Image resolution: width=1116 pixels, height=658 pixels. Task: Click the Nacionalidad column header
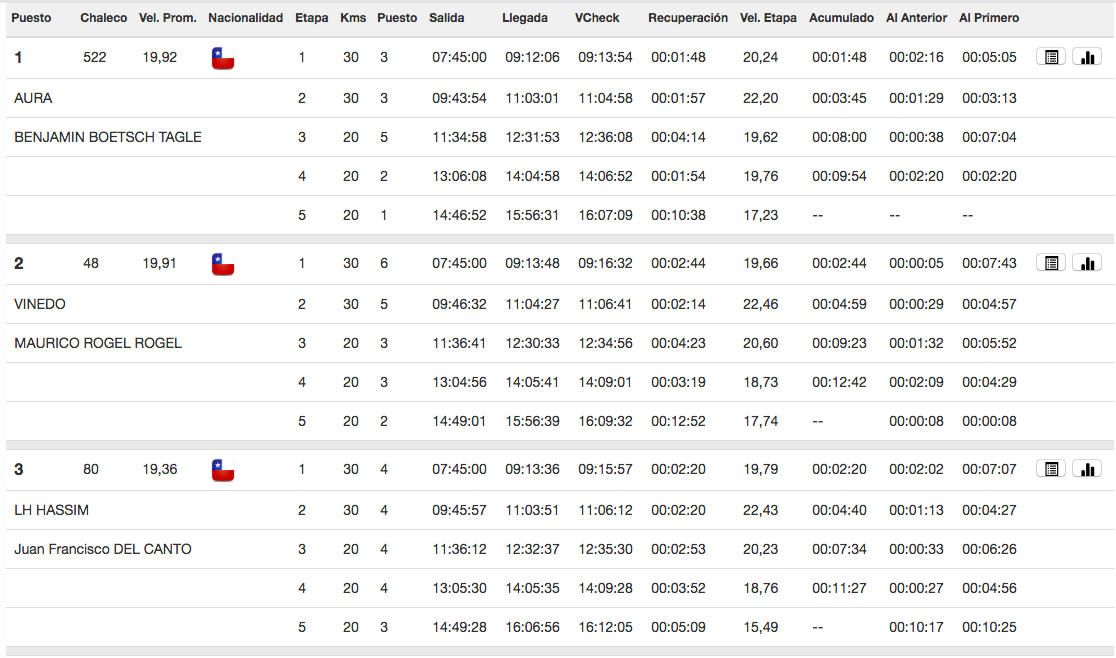[246, 18]
